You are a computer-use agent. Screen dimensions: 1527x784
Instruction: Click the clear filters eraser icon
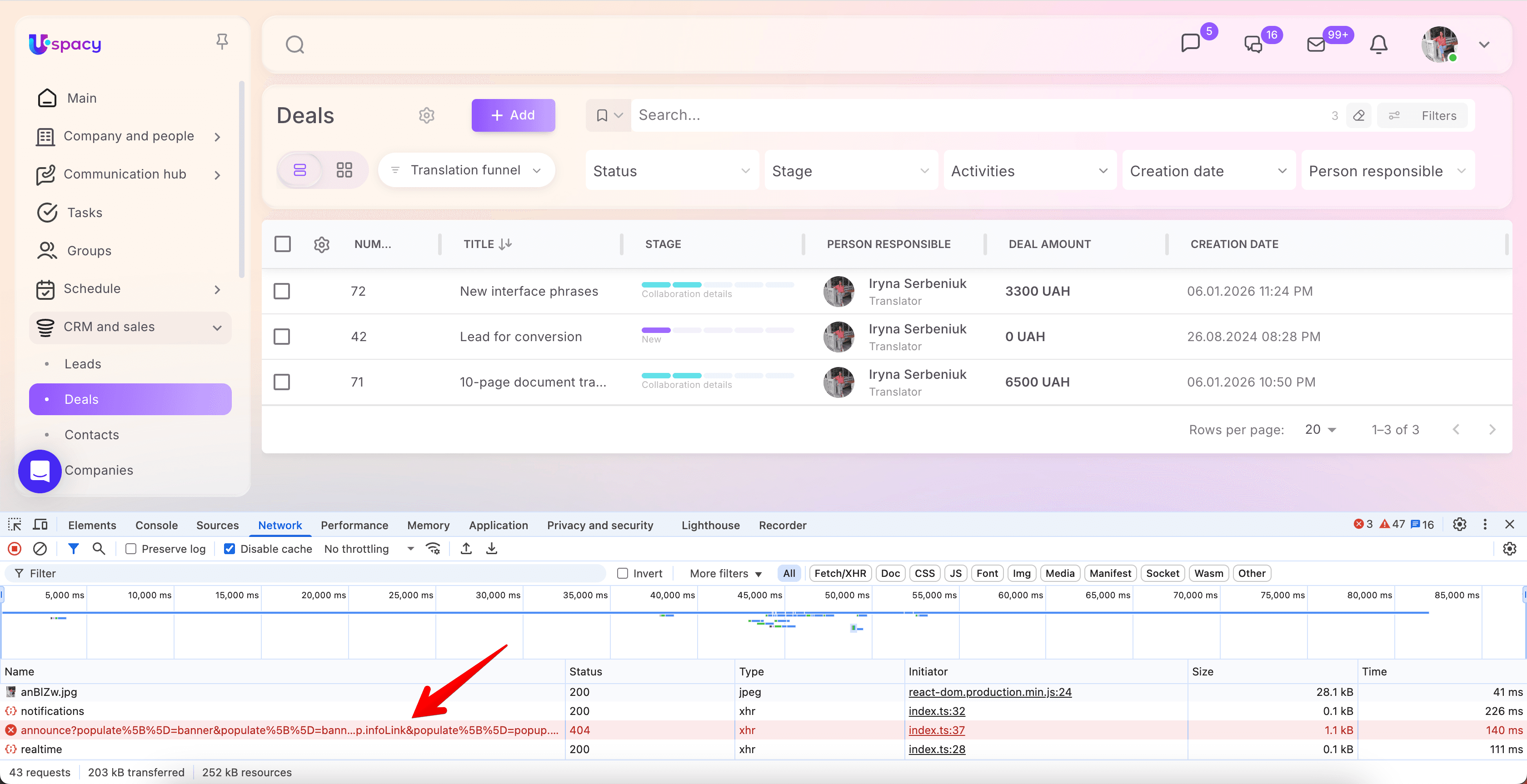pos(1359,115)
